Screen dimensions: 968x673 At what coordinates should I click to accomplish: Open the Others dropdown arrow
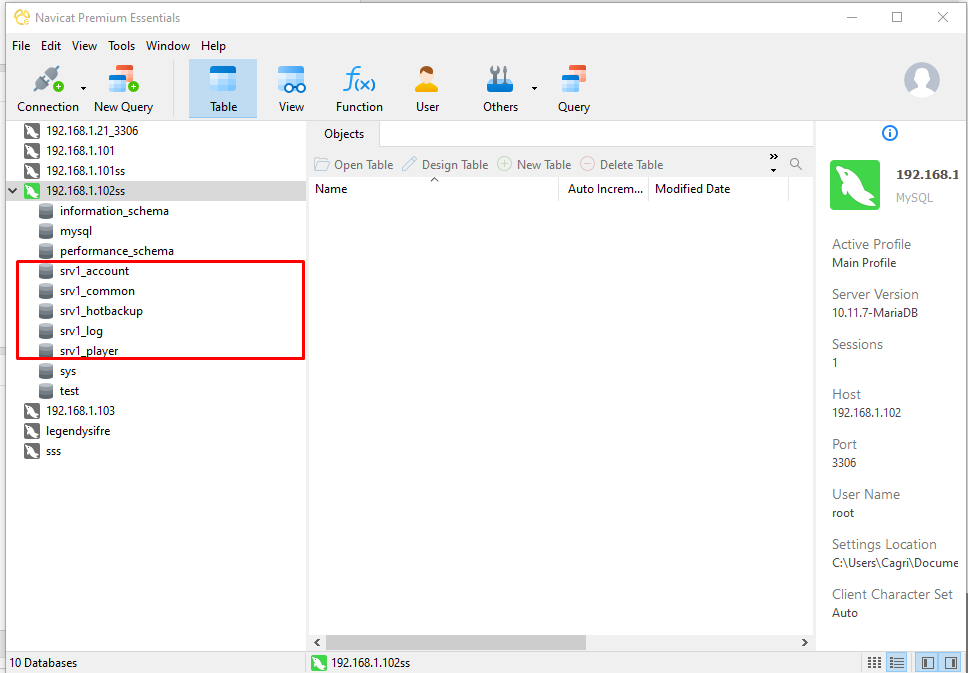534,89
